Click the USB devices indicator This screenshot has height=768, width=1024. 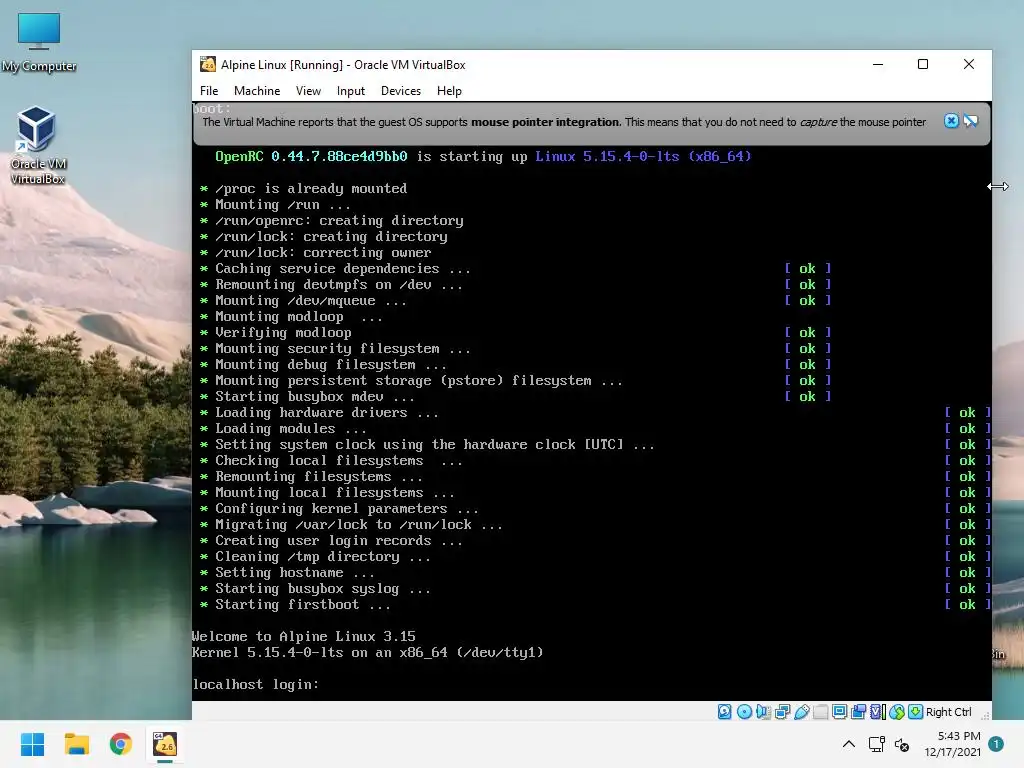click(x=802, y=712)
